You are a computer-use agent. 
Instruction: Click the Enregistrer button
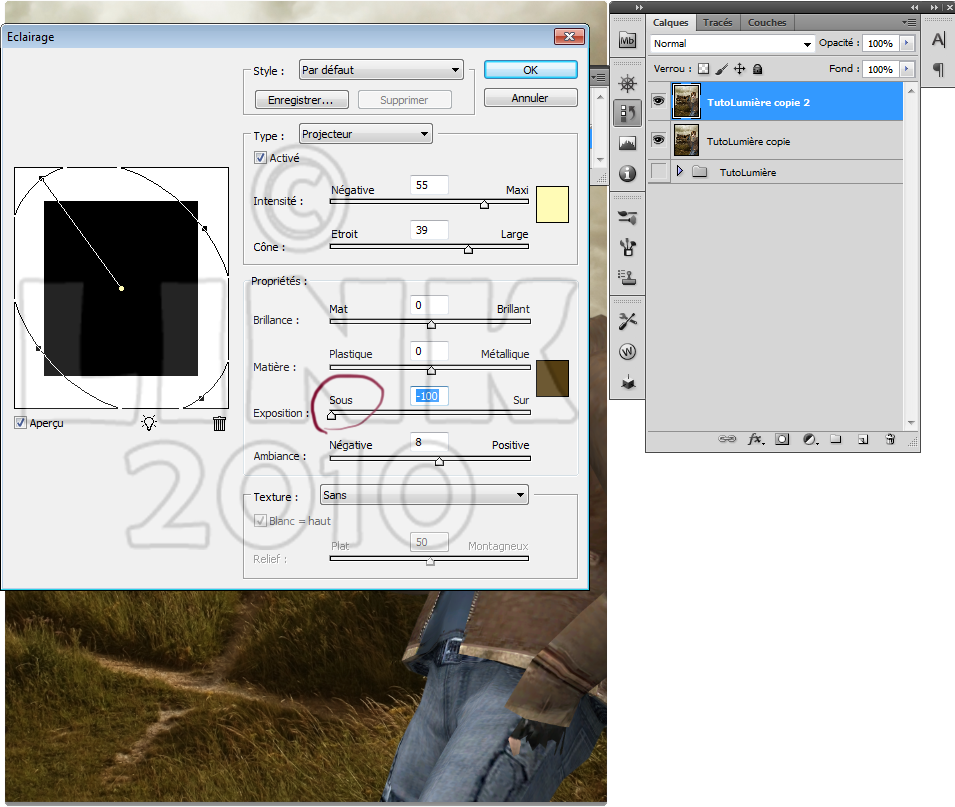pos(300,100)
